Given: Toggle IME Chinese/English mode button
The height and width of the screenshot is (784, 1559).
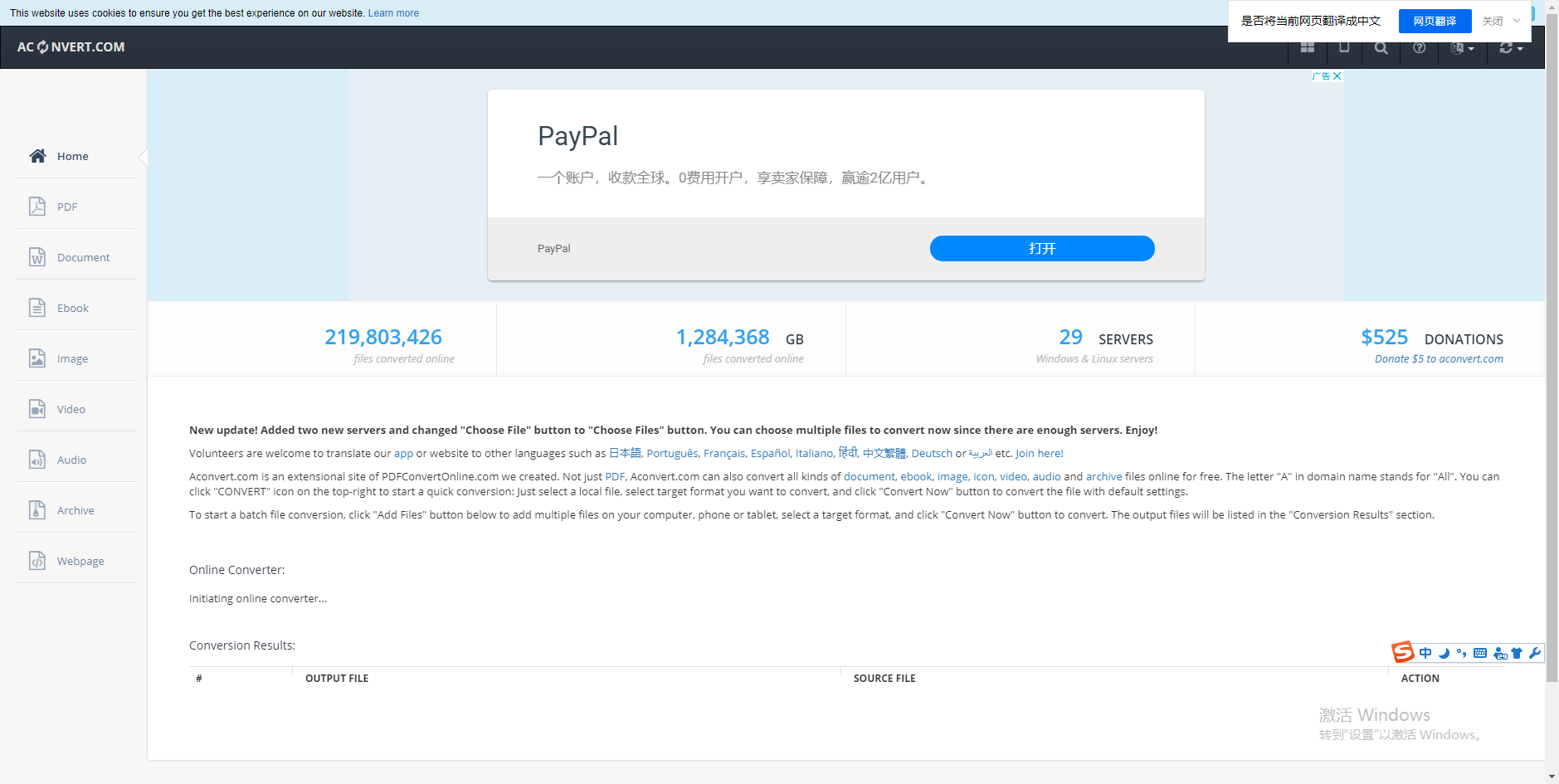Looking at the screenshot, I should coord(1425,653).
